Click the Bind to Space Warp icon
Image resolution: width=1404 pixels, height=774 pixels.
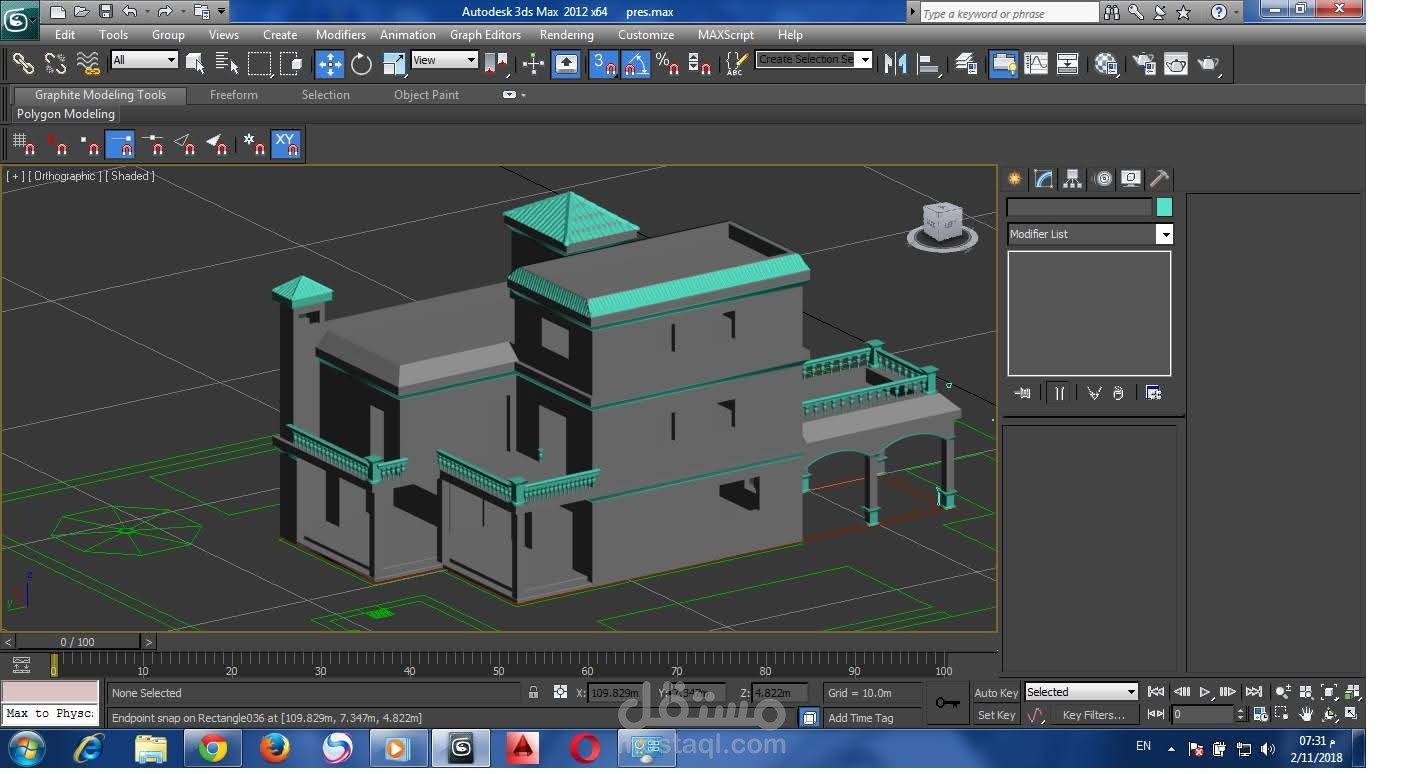pyautogui.click(x=89, y=63)
